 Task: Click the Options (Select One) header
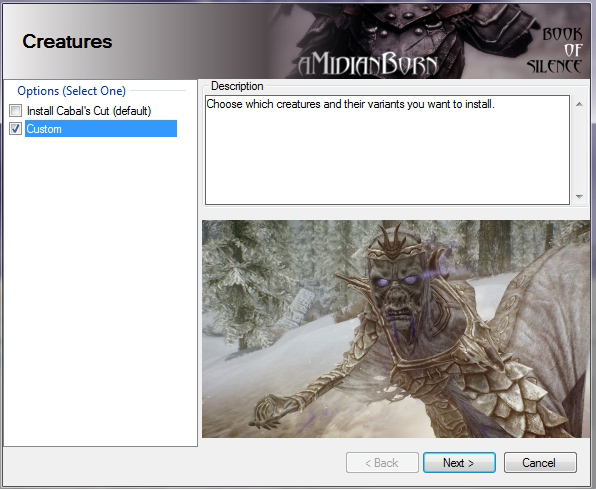click(71, 91)
